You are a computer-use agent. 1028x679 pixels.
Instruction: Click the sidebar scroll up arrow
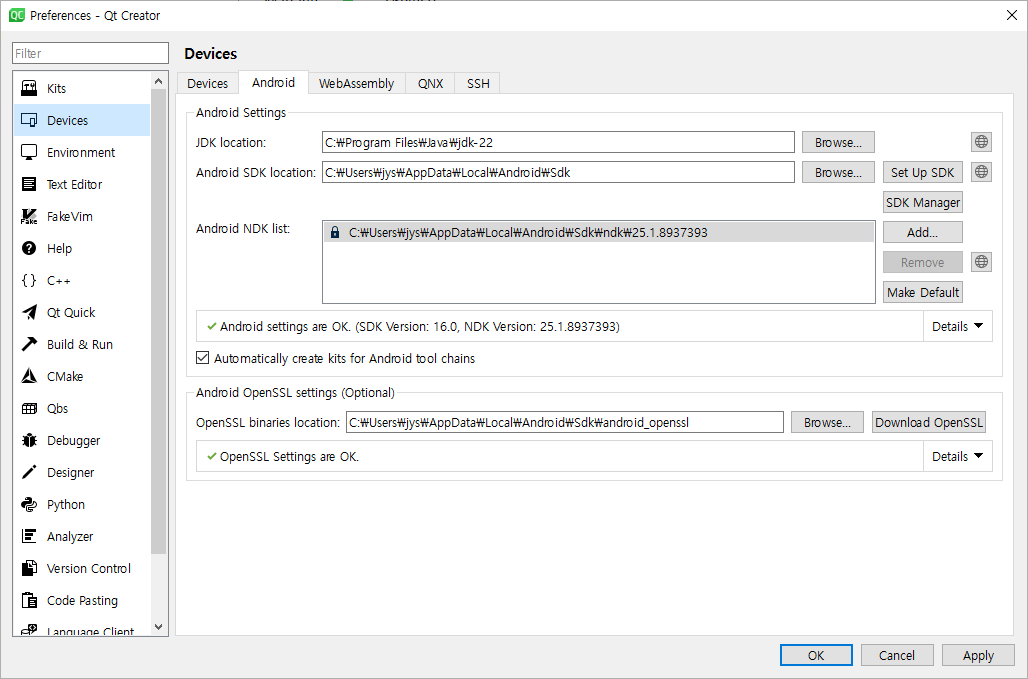point(158,81)
